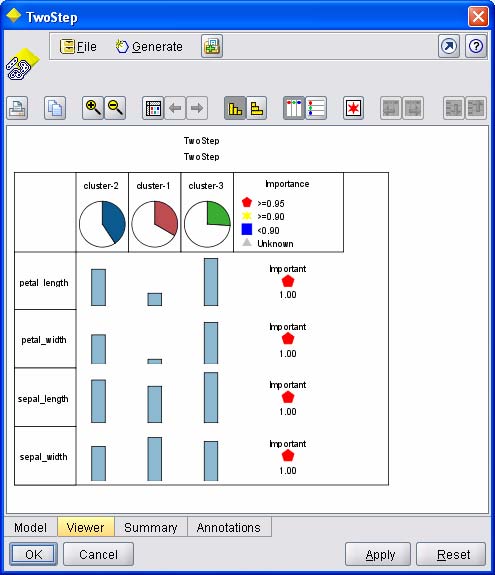This screenshot has height=575, width=495.
Task: Close the TwoStep window
Action: (x=478, y=17)
